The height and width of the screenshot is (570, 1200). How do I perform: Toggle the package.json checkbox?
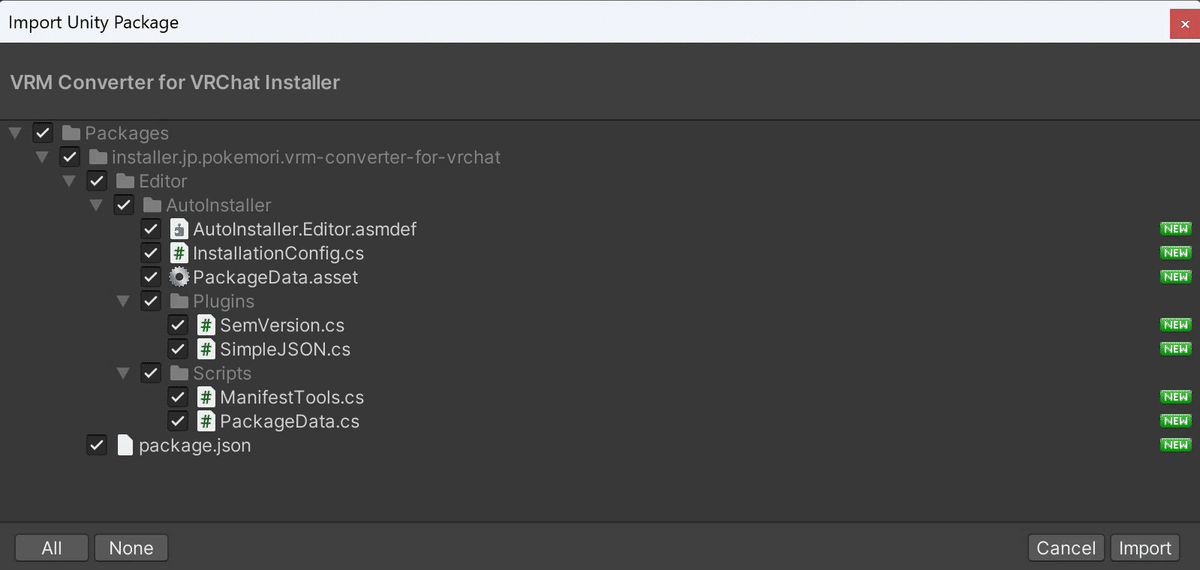pyautogui.click(x=97, y=445)
